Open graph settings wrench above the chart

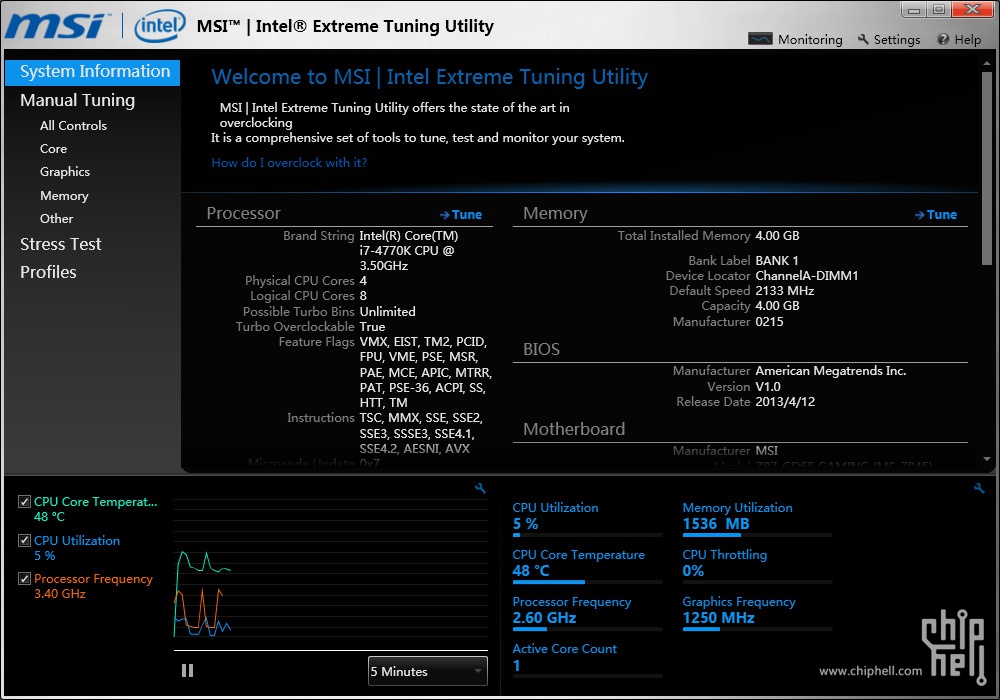click(480, 488)
